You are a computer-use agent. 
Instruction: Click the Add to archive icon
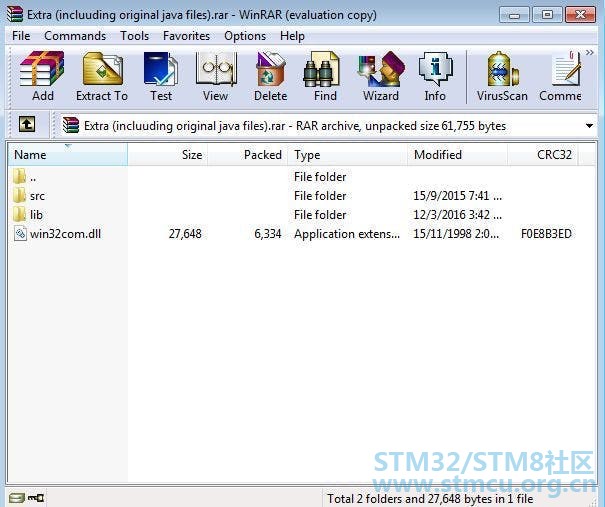(42, 69)
